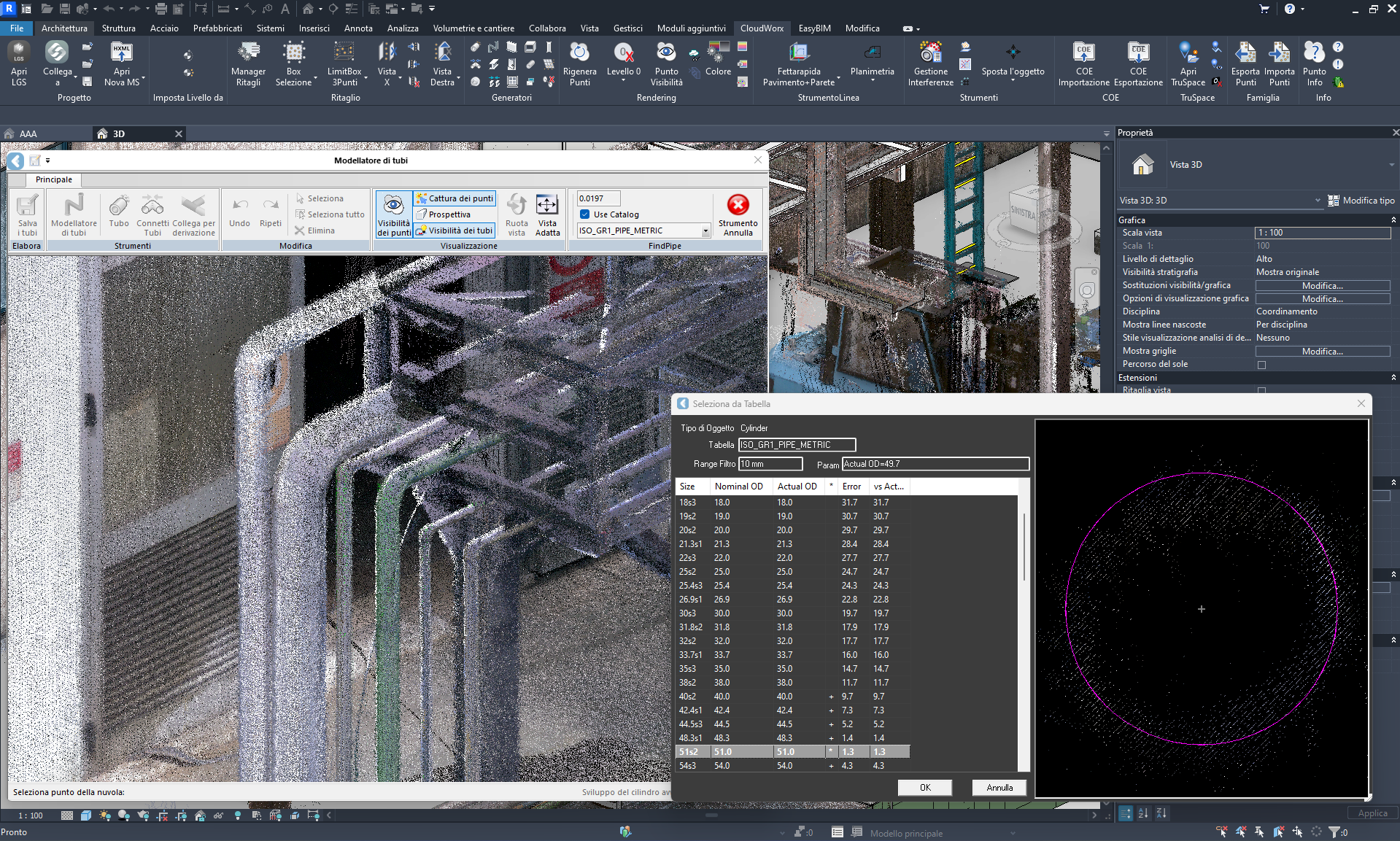
Task: Select the Box Selezione tool
Action: 294,63
